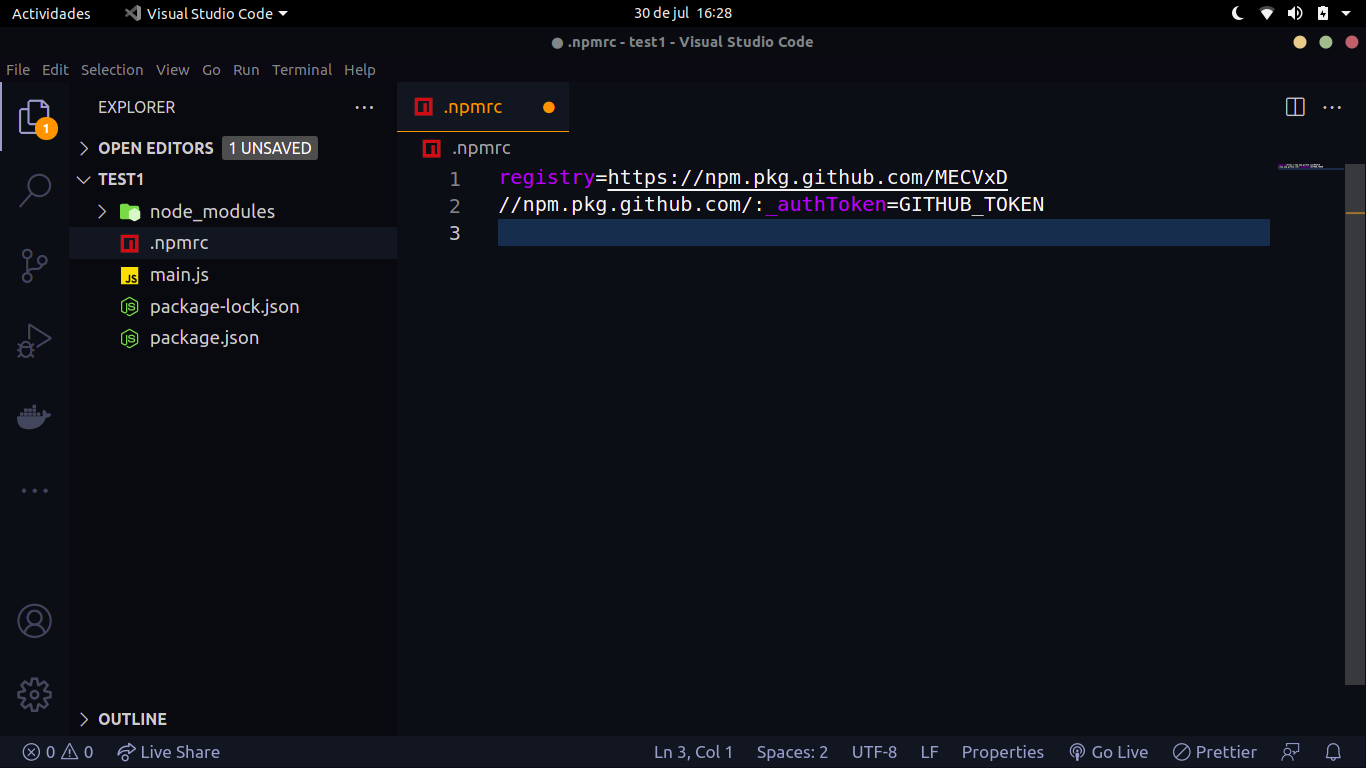
Task: Open notifications bell icon
Action: [1333, 752]
